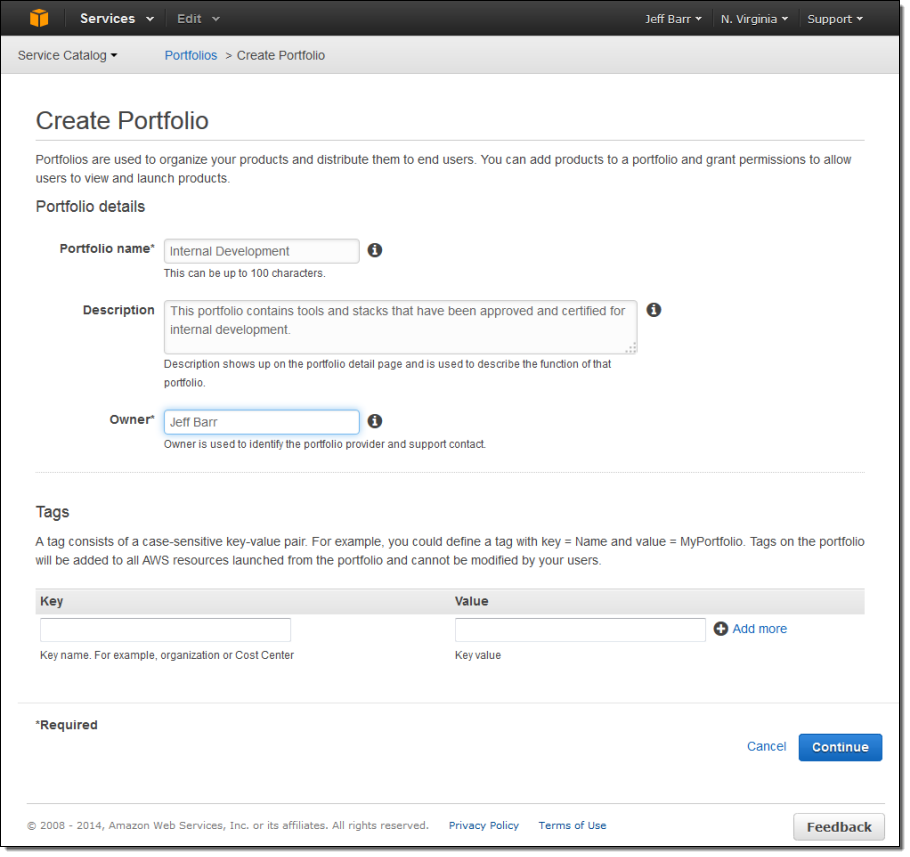Focus the tag Key input field

coord(165,630)
